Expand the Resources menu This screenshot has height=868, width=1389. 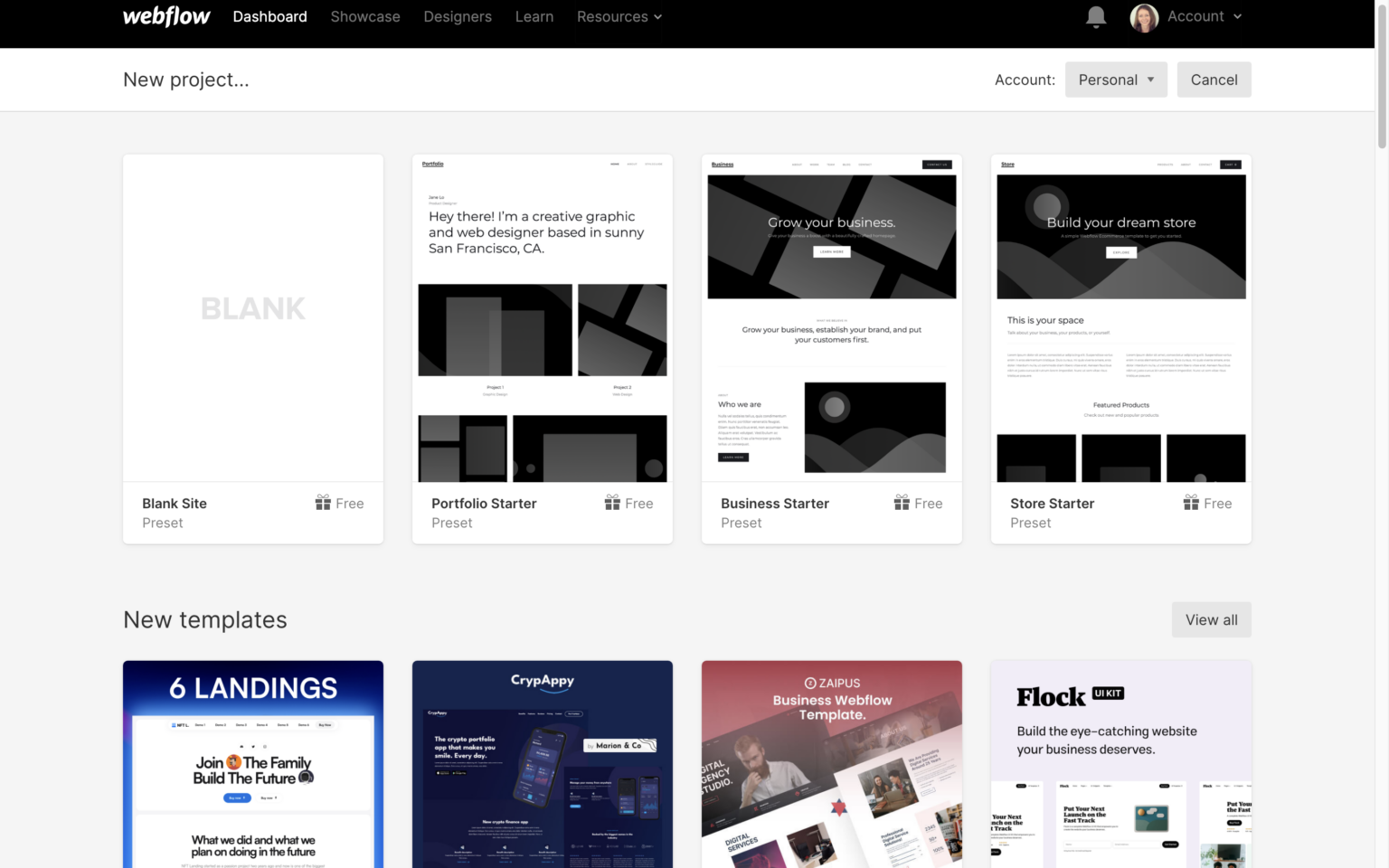(619, 16)
